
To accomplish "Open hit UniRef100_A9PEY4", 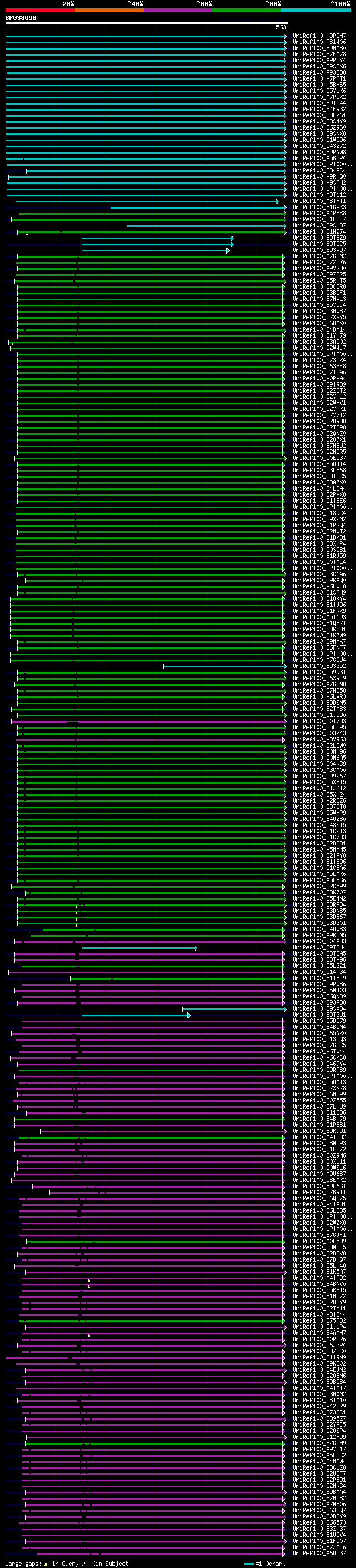I will pyautogui.click(x=319, y=60).
